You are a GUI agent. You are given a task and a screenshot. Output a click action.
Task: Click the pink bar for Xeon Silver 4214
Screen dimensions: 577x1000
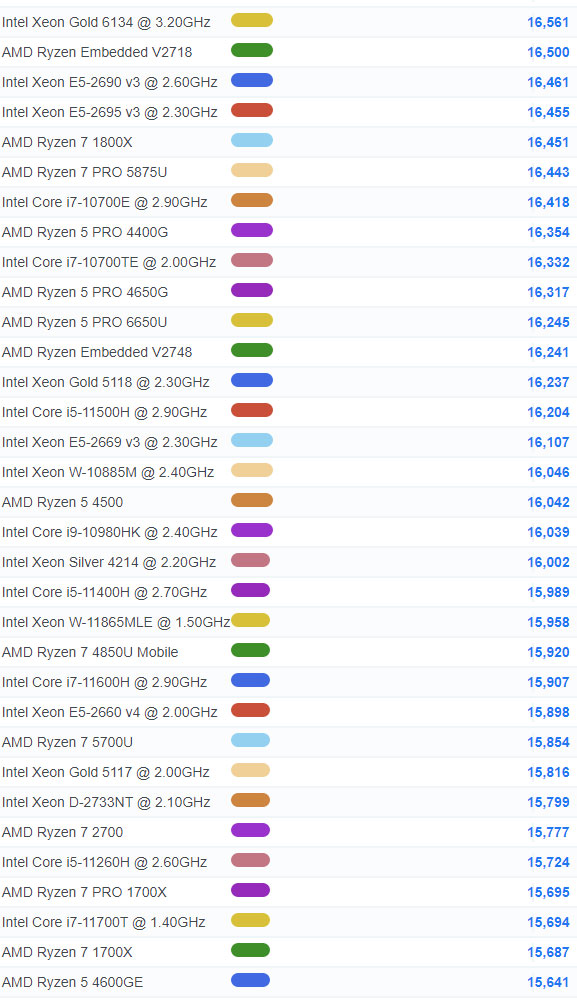click(251, 560)
